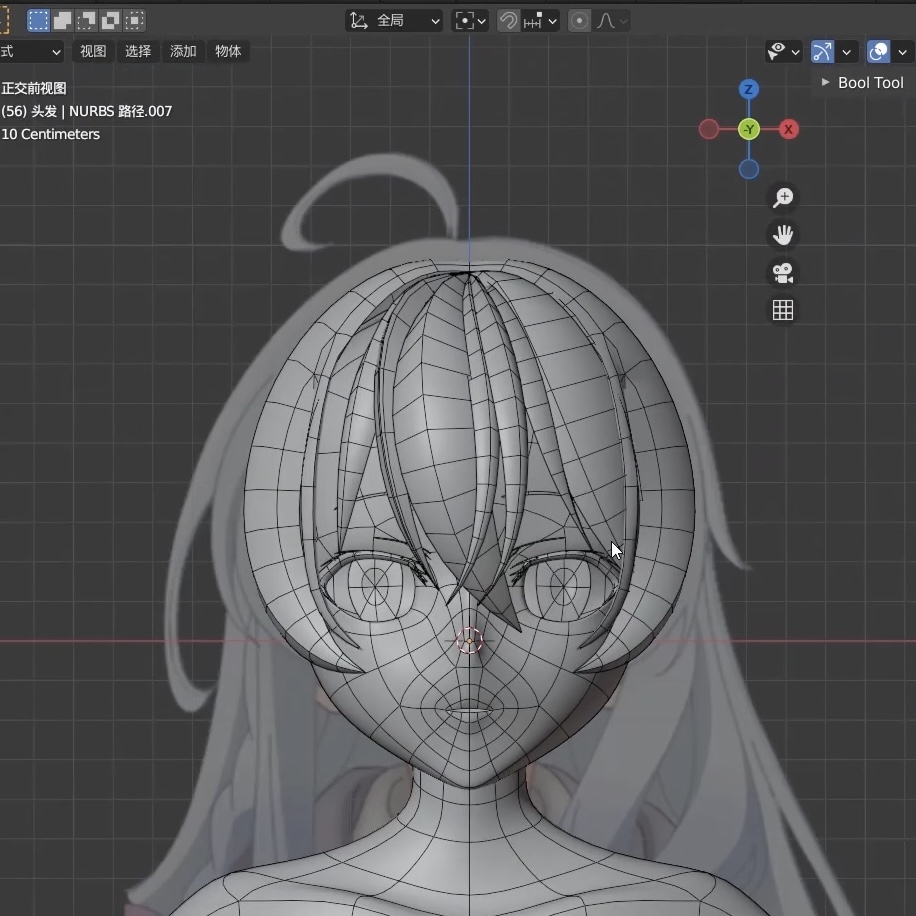Click the green -Y axis gizmo handle
Screen dimensions: 916x916
click(x=749, y=129)
